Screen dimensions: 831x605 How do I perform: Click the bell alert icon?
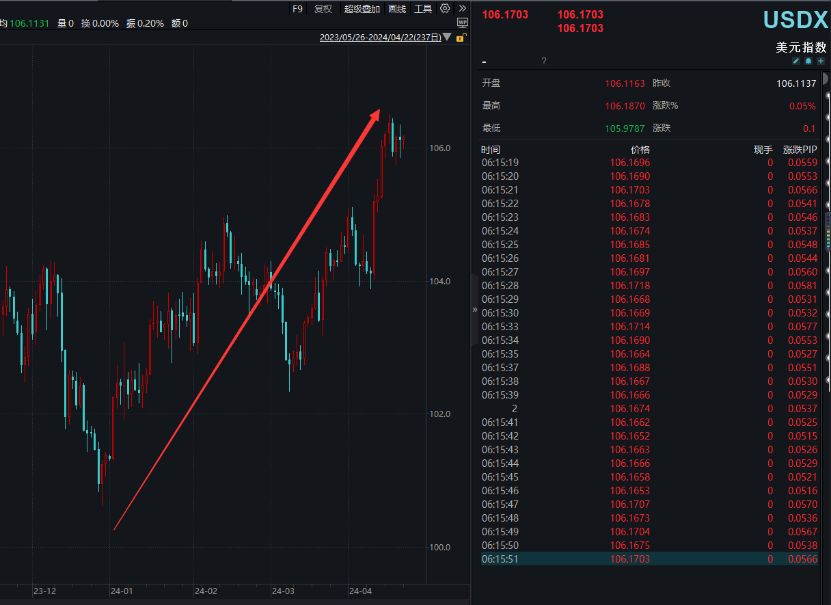808,61
